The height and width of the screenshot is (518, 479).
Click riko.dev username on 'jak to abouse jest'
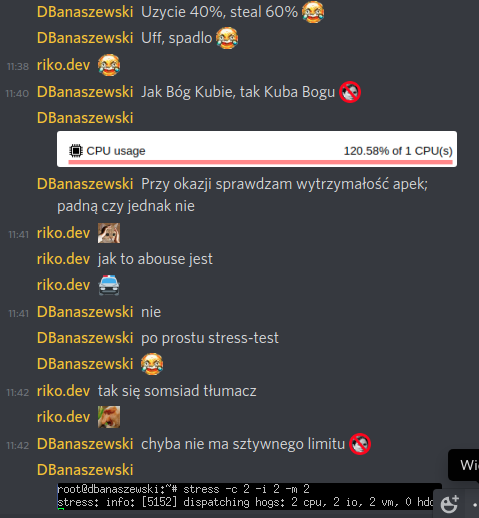[63, 259]
